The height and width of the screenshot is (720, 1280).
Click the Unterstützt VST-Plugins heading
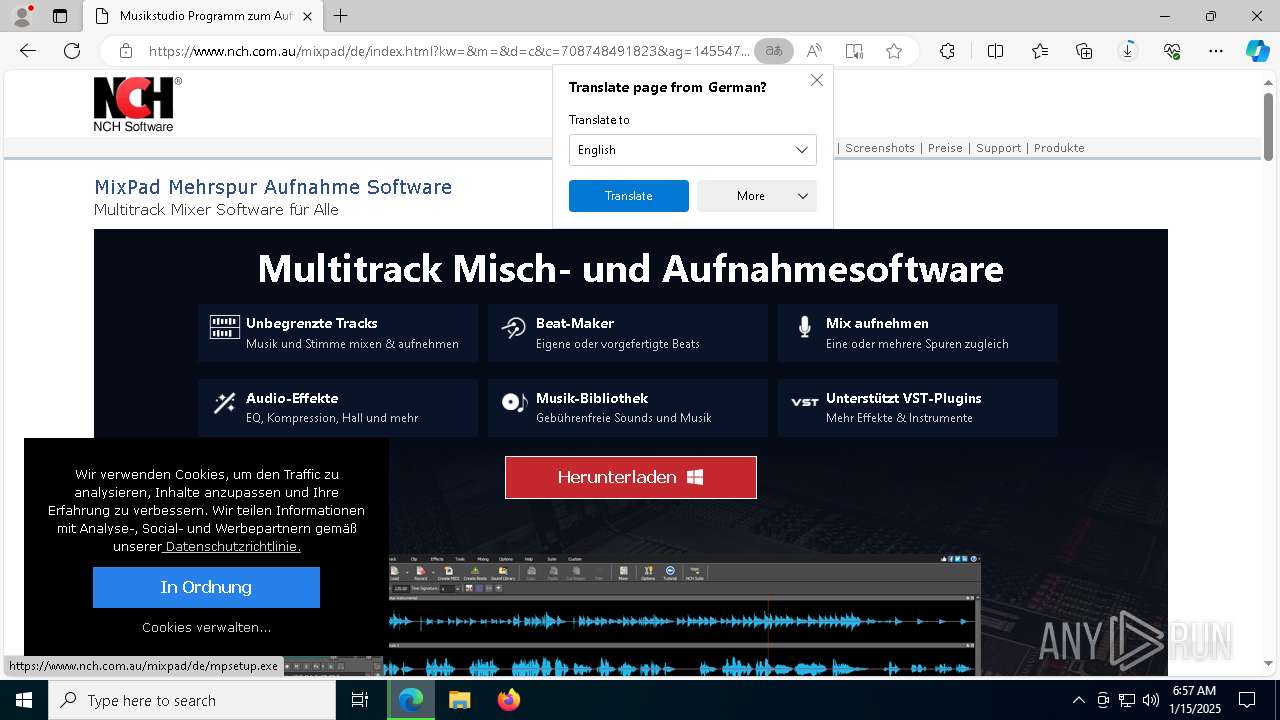pyautogui.click(x=904, y=398)
